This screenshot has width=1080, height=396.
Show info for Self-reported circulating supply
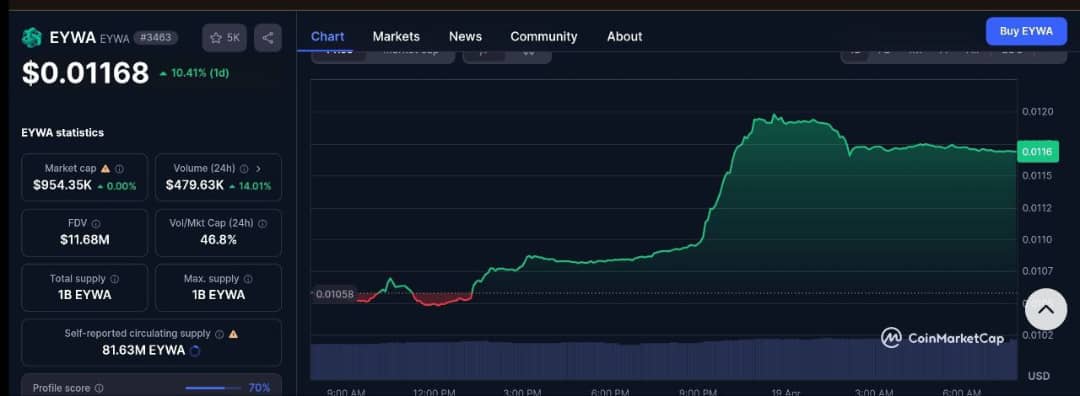pyautogui.click(x=219, y=334)
